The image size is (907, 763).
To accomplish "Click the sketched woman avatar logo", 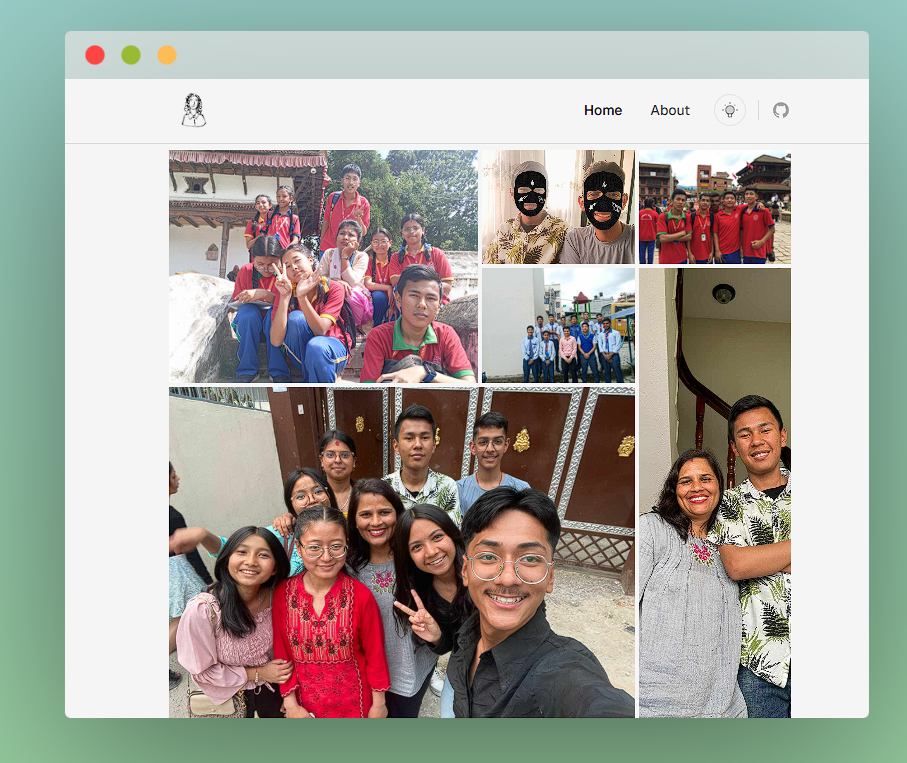I will 192,110.
